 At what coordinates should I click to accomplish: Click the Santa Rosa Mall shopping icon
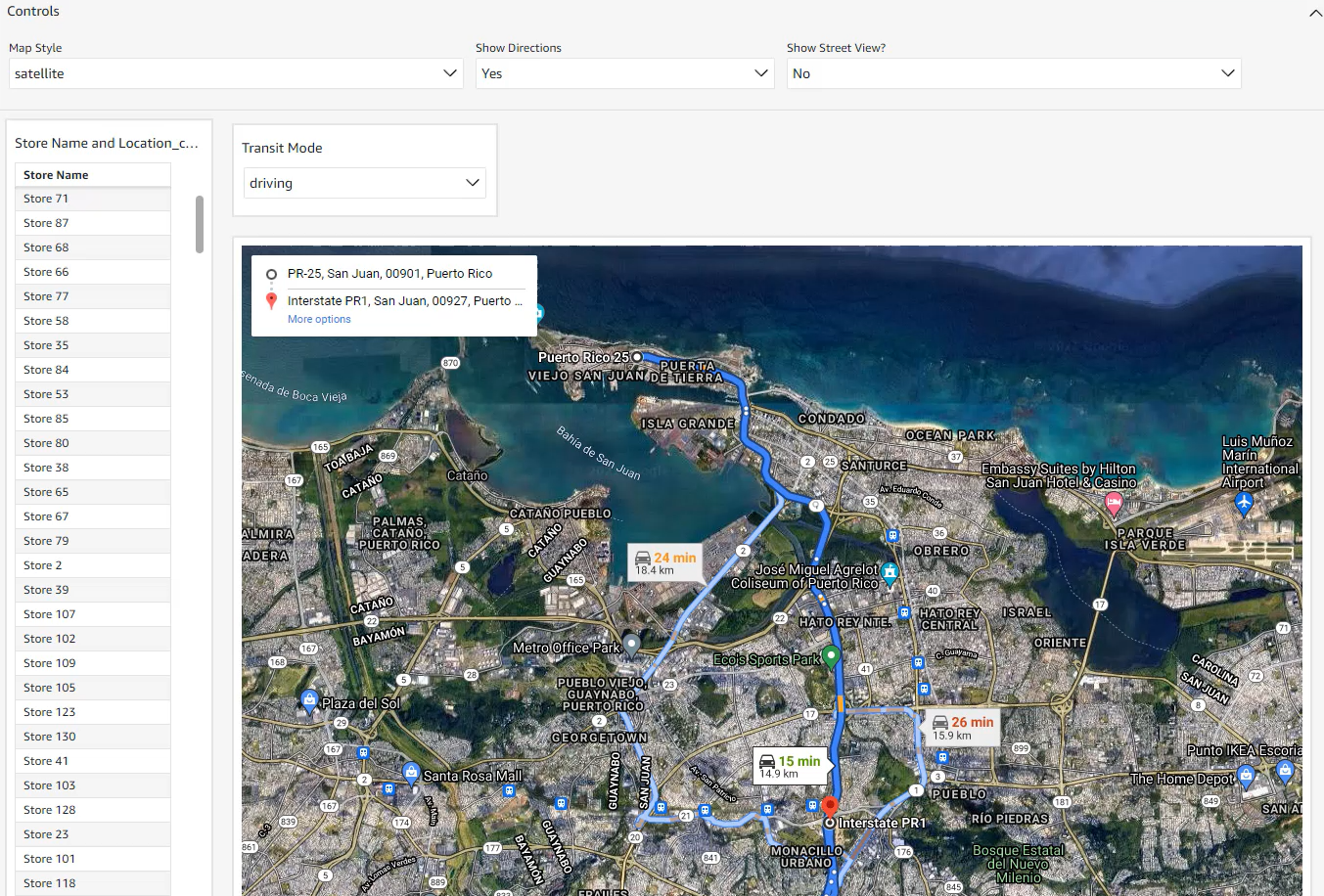(x=411, y=773)
